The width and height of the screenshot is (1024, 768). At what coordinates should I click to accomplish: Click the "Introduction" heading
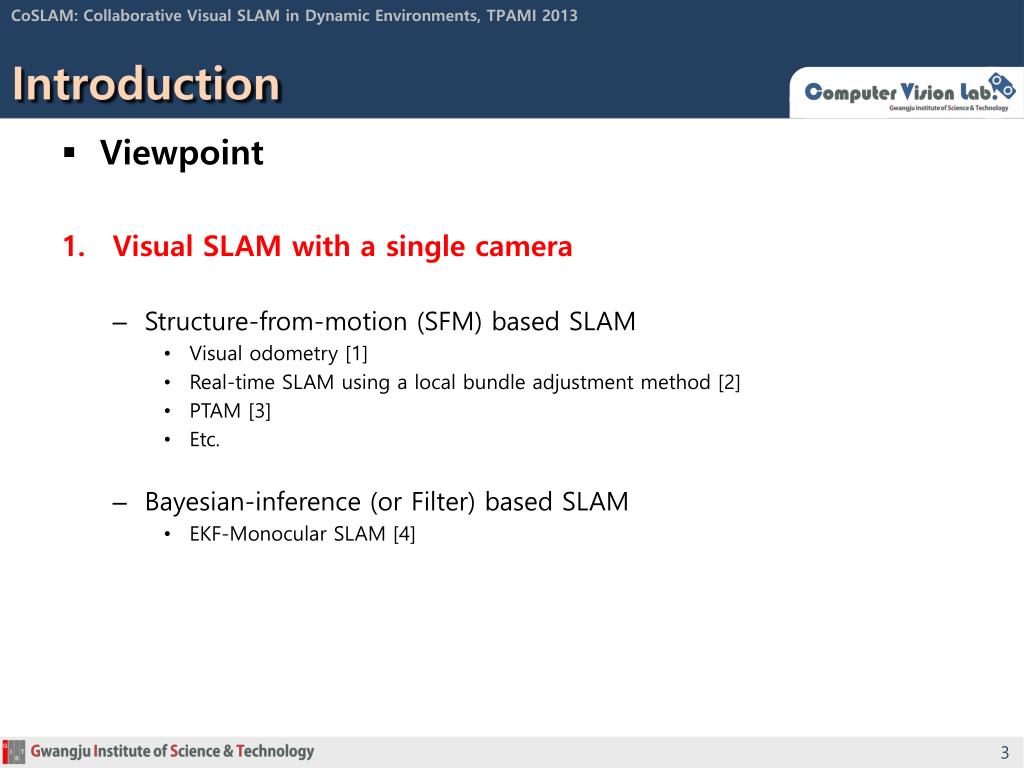pyautogui.click(x=146, y=84)
